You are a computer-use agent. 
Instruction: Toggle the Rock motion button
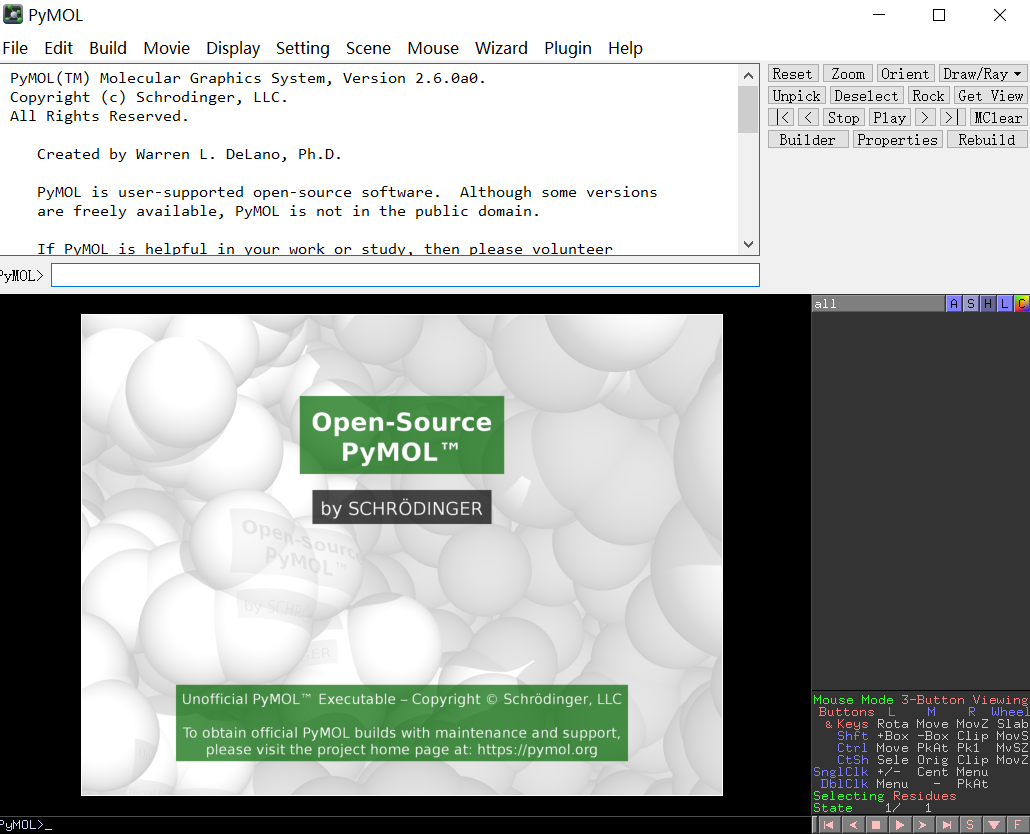pyautogui.click(x=928, y=96)
